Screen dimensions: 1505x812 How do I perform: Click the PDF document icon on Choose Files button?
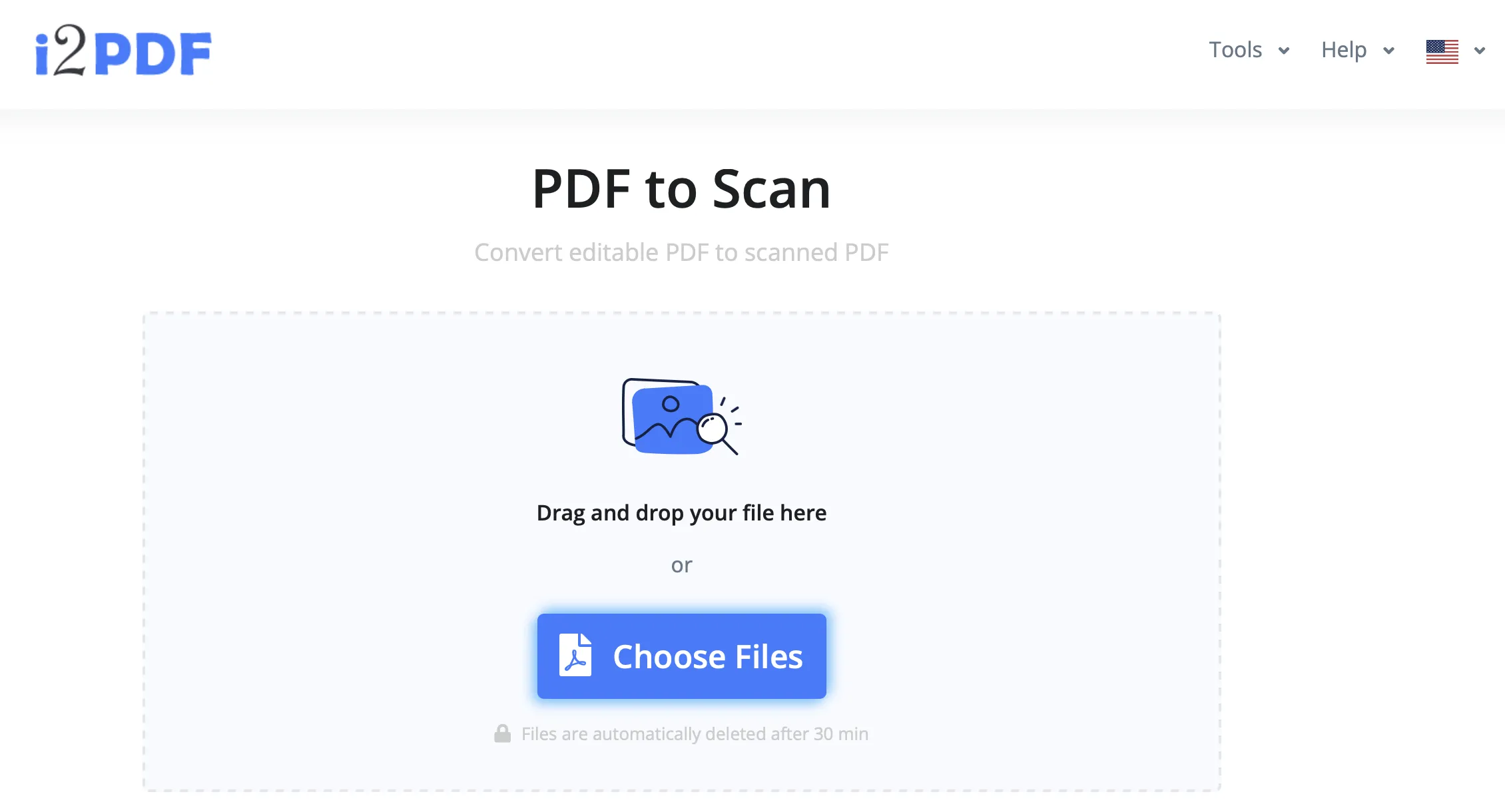pyautogui.click(x=573, y=657)
